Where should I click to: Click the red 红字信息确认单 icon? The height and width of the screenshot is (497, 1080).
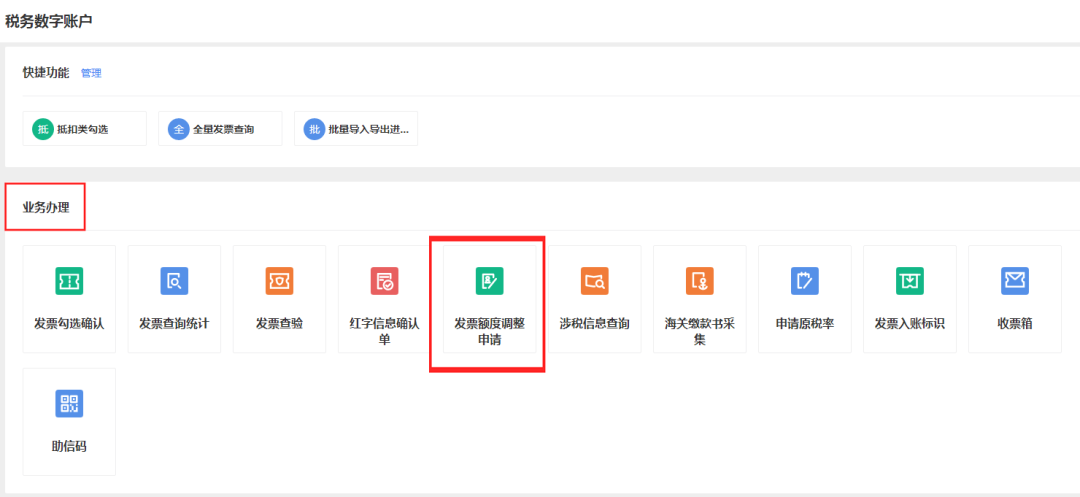point(384,281)
